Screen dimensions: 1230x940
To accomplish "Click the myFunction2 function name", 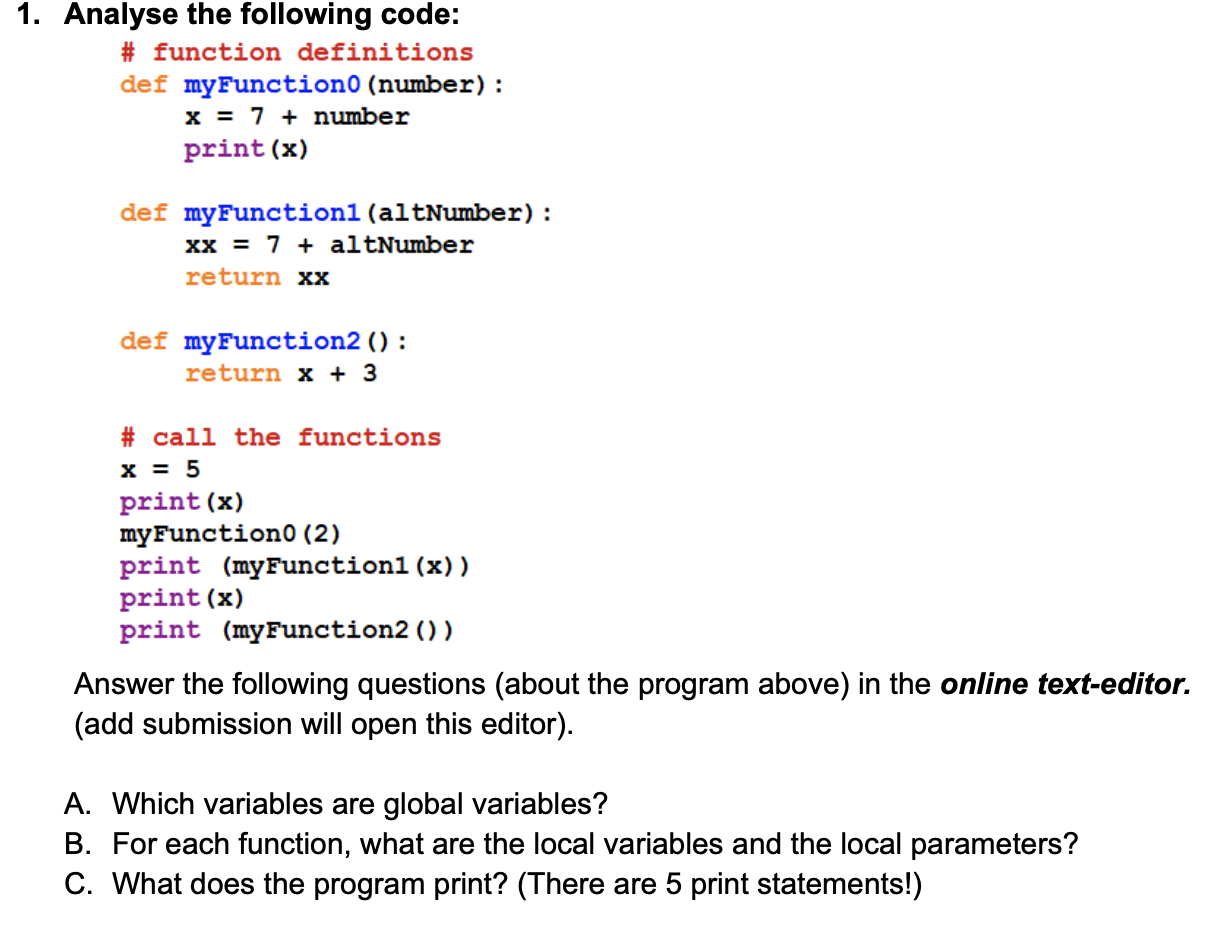I will [270, 341].
